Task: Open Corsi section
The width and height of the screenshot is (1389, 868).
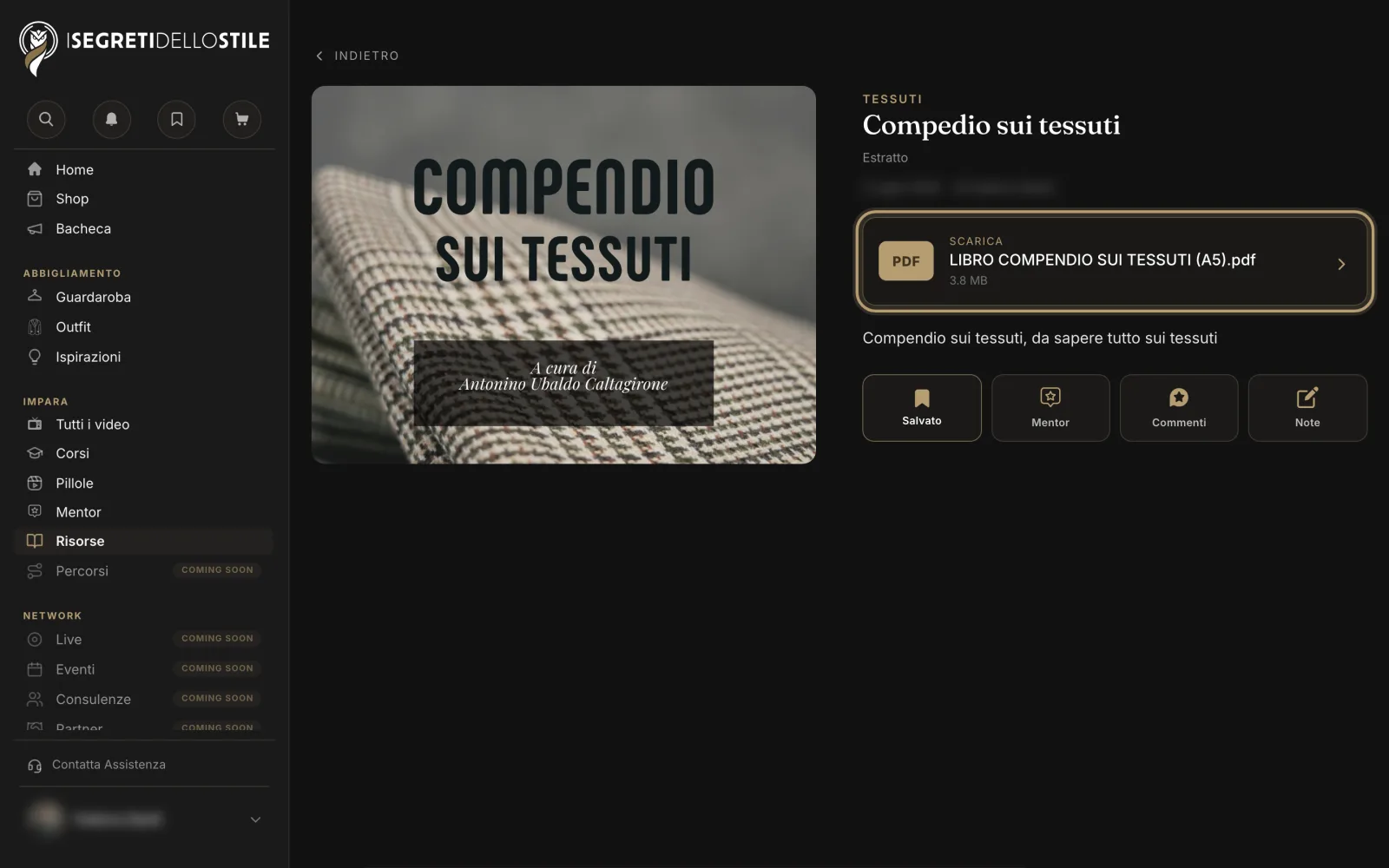Action: (144, 453)
